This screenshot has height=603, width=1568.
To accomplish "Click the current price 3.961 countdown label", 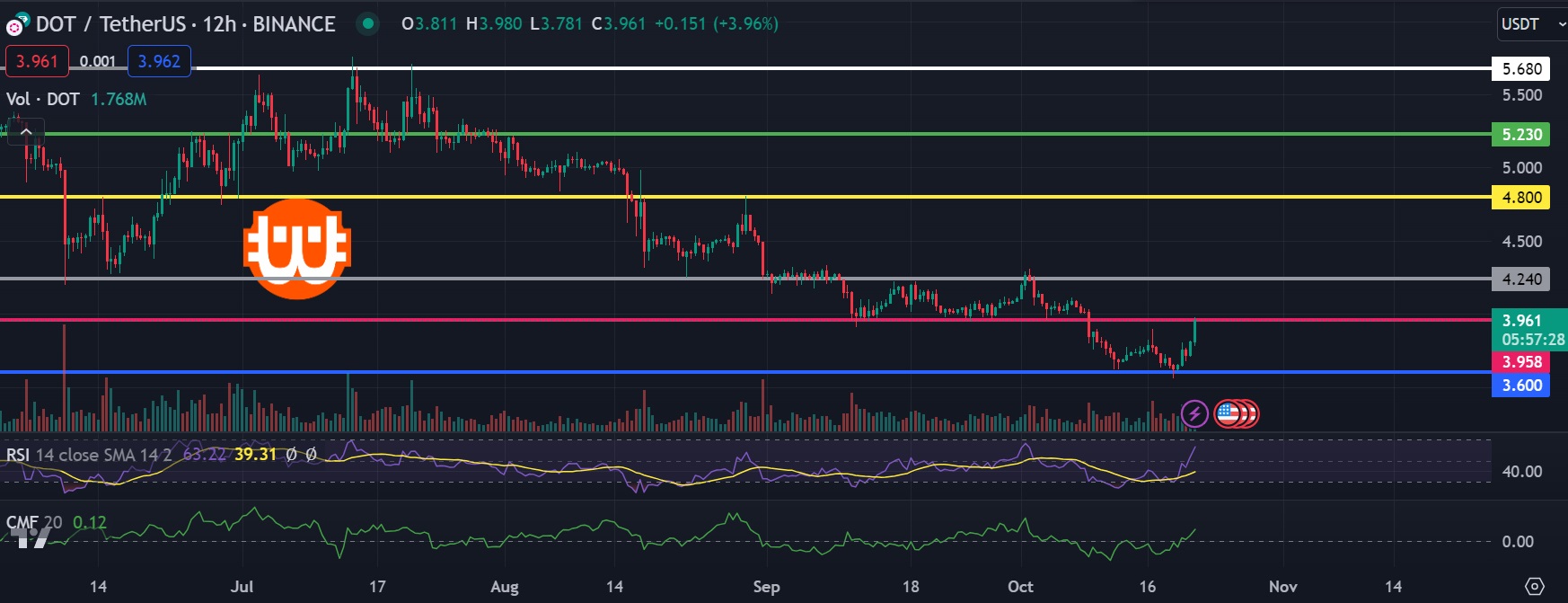I will point(1530,330).
